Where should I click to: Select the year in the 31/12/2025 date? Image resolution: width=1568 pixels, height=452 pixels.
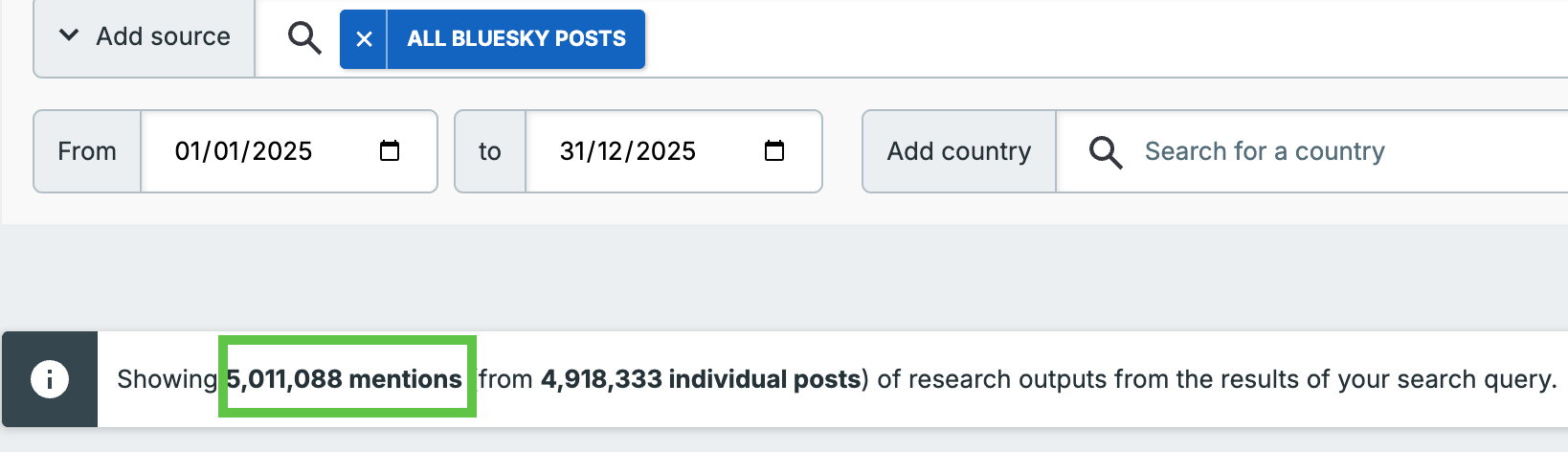(666, 151)
